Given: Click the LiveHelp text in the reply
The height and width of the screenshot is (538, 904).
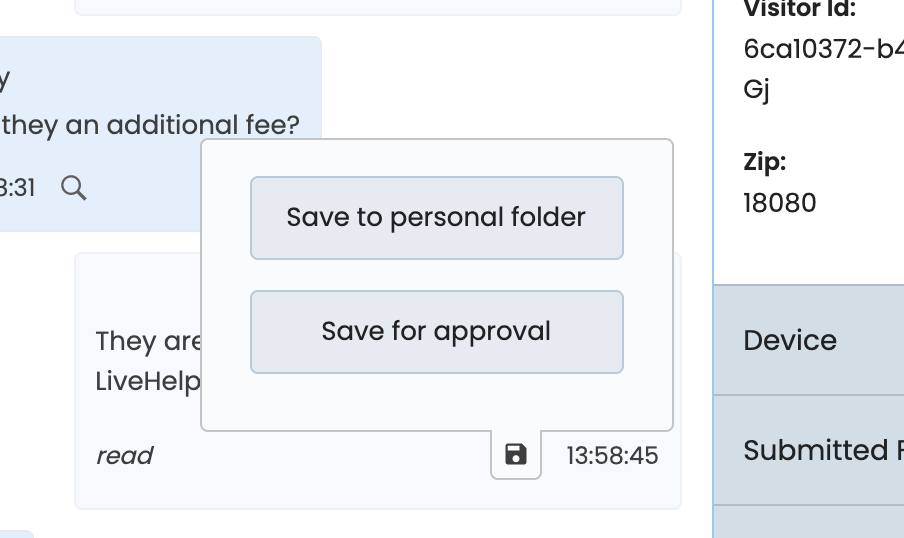Looking at the screenshot, I should [148, 381].
